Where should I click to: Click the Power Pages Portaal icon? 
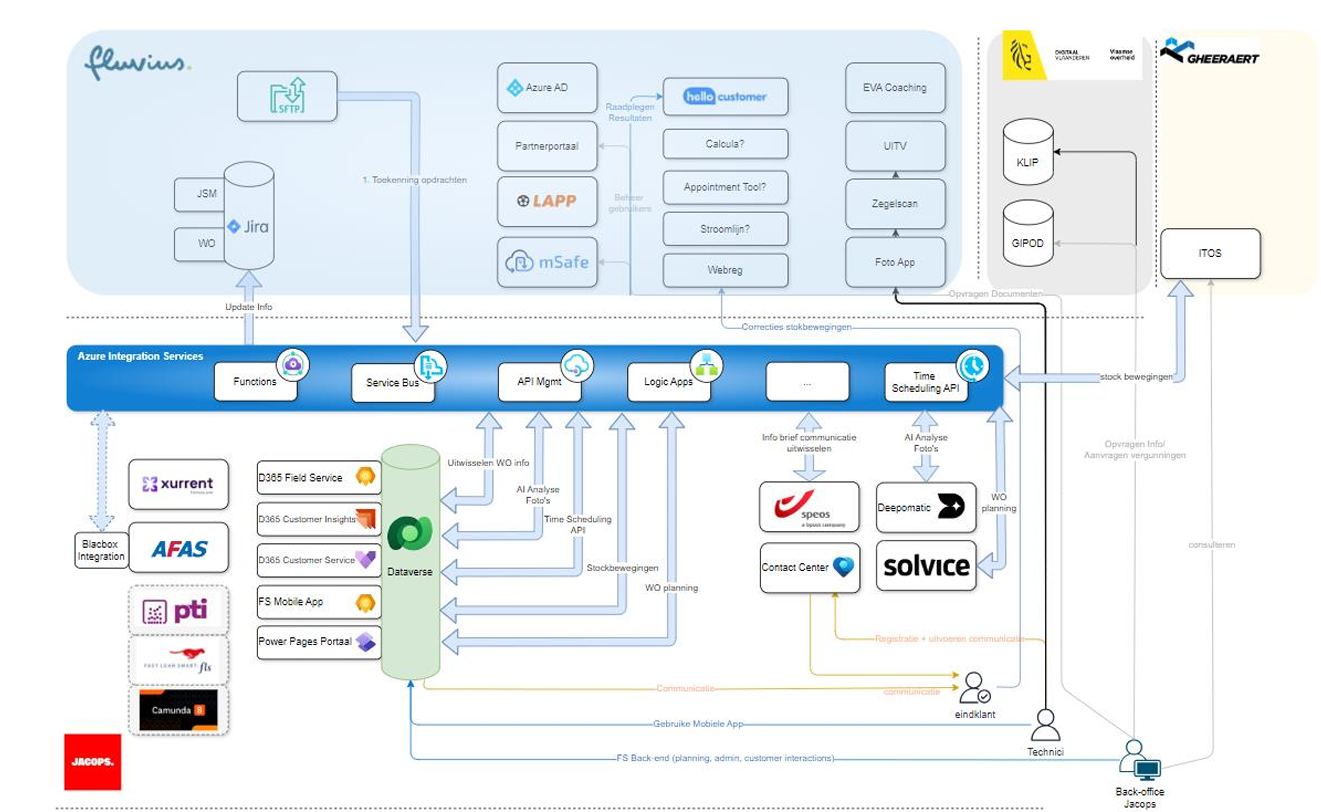pyautogui.click(x=366, y=643)
